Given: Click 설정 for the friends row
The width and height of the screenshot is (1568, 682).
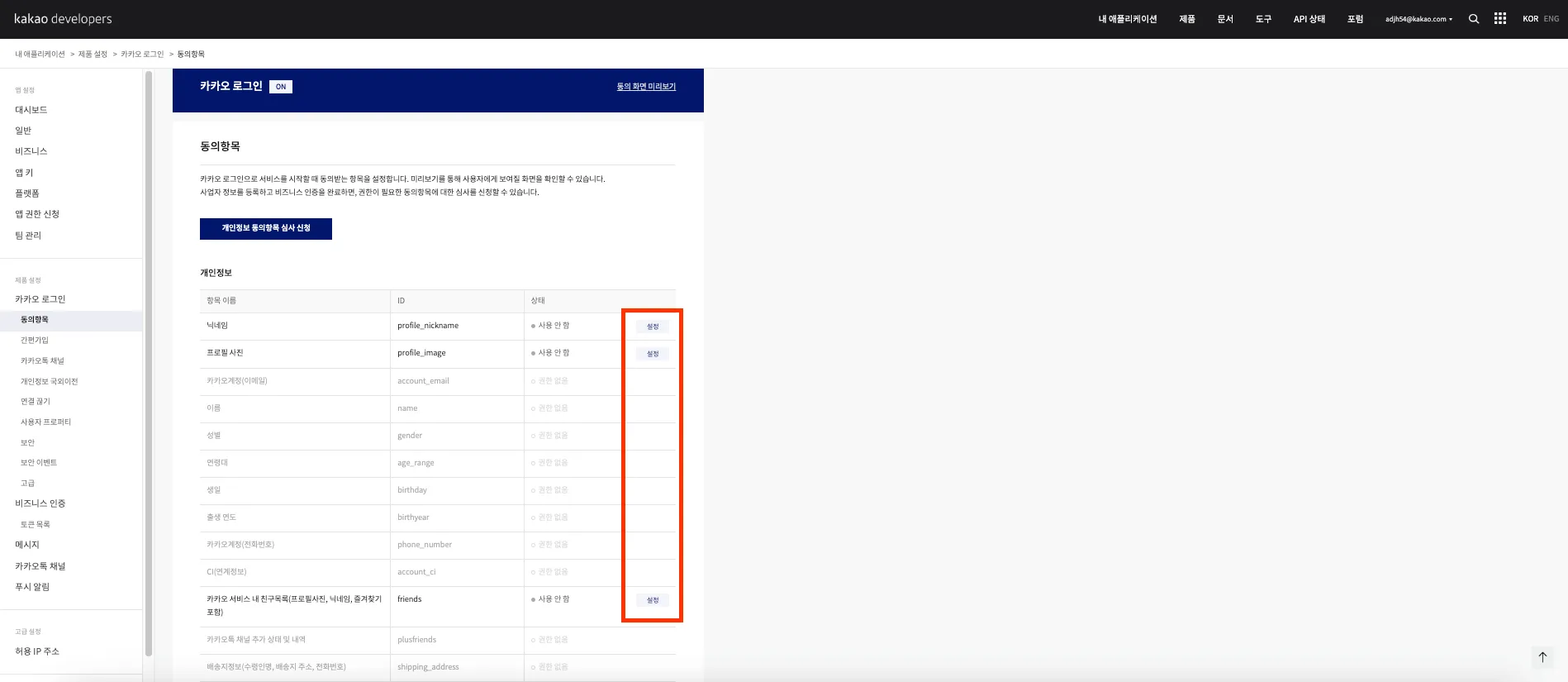Looking at the screenshot, I should (653, 600).
